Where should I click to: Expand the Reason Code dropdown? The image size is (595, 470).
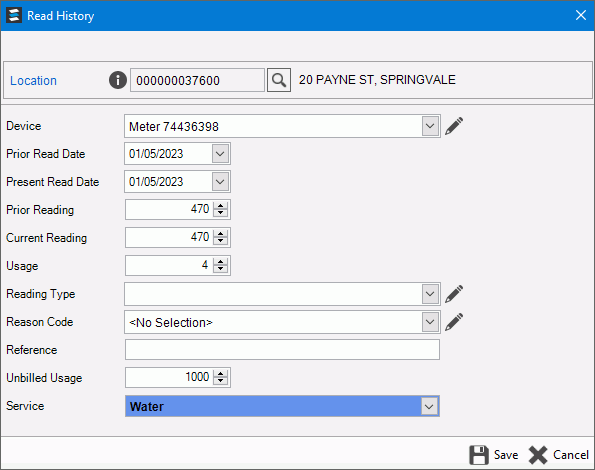pos(430,322)
